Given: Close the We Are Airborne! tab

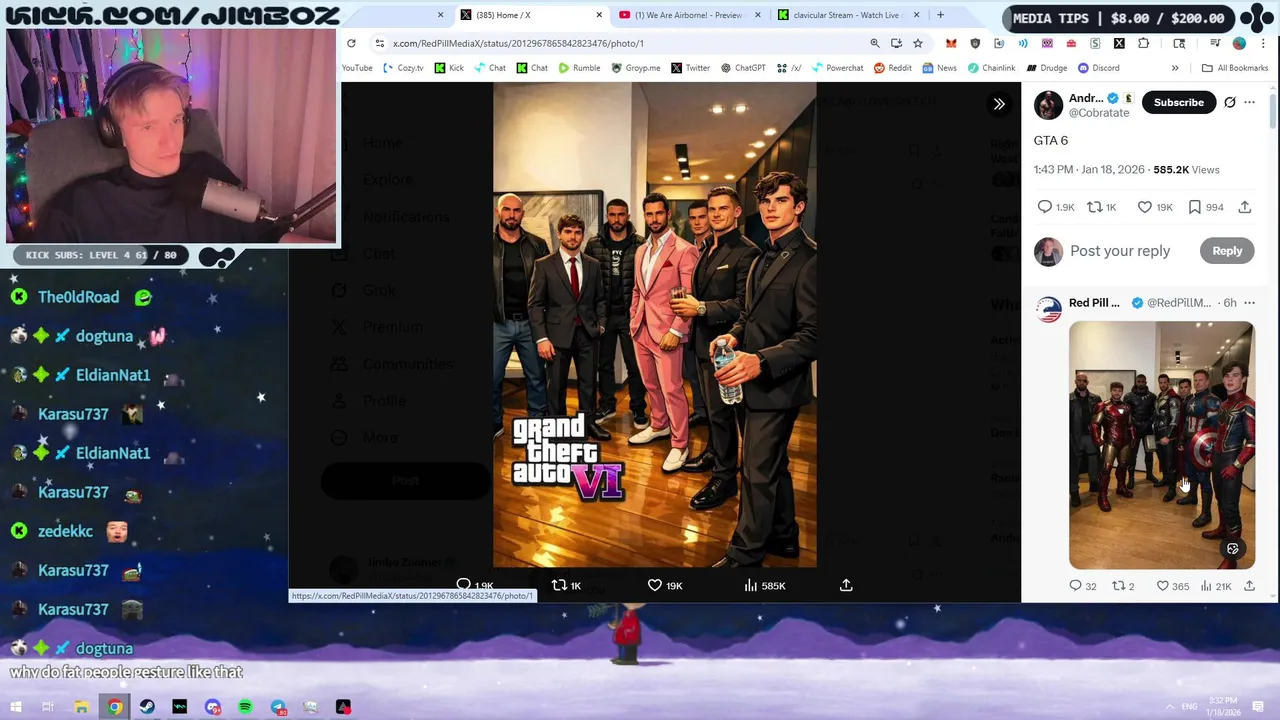Looking at the screenshot, I should (x=757, y=15).
